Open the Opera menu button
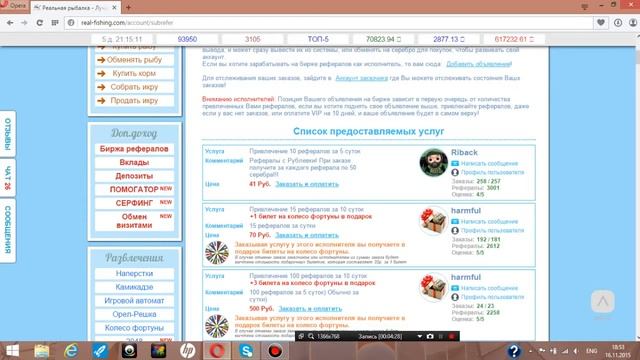This screenshot has height=360, width=640. point(14,6)
